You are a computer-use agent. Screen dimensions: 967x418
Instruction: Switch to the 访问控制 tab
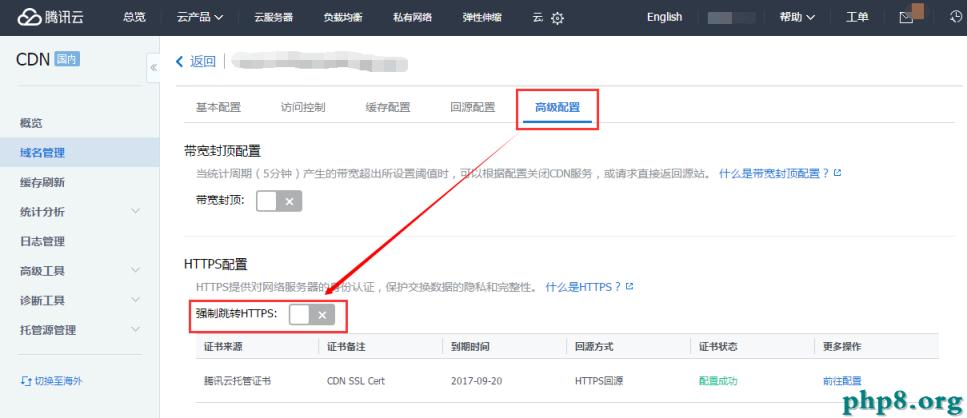(303, 107)
